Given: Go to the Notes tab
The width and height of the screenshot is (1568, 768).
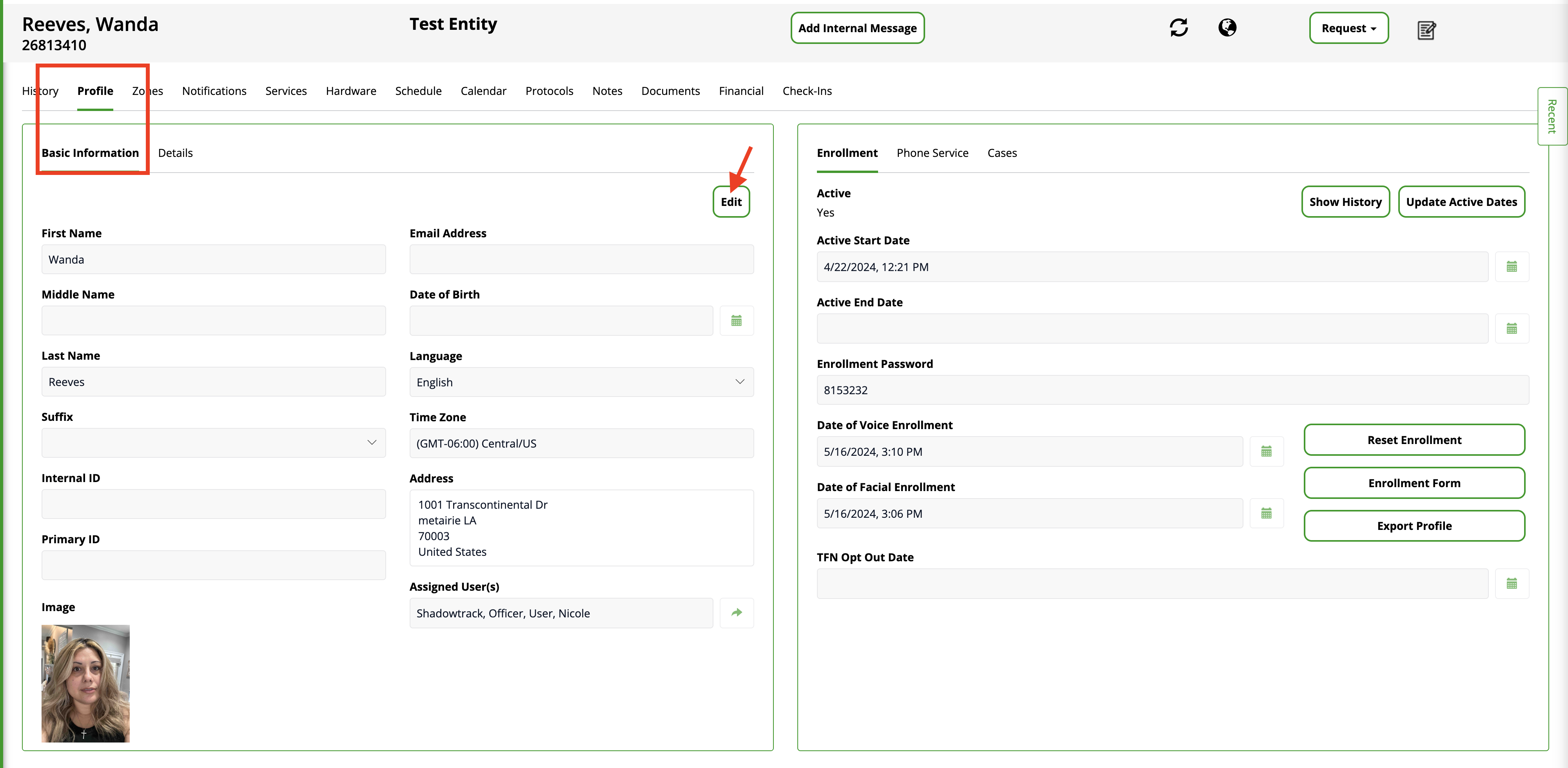Looking at the screenshot, I should tap(607, 91).
